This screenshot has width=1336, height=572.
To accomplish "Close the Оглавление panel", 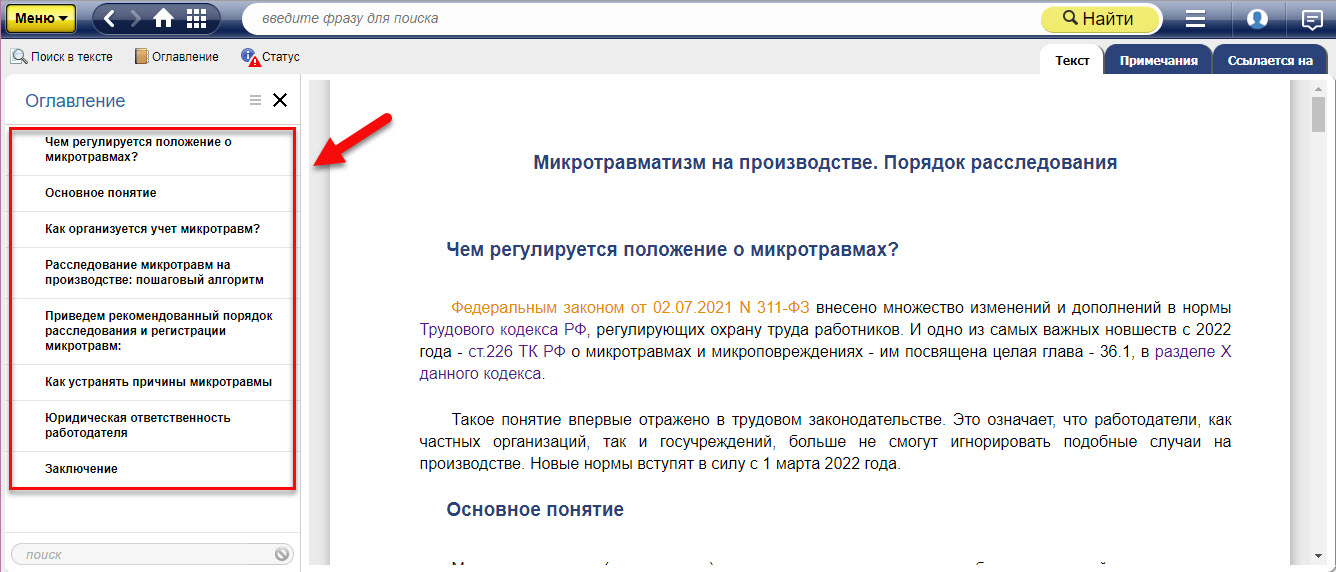I will pyautogui.click(x=280, y=100).
